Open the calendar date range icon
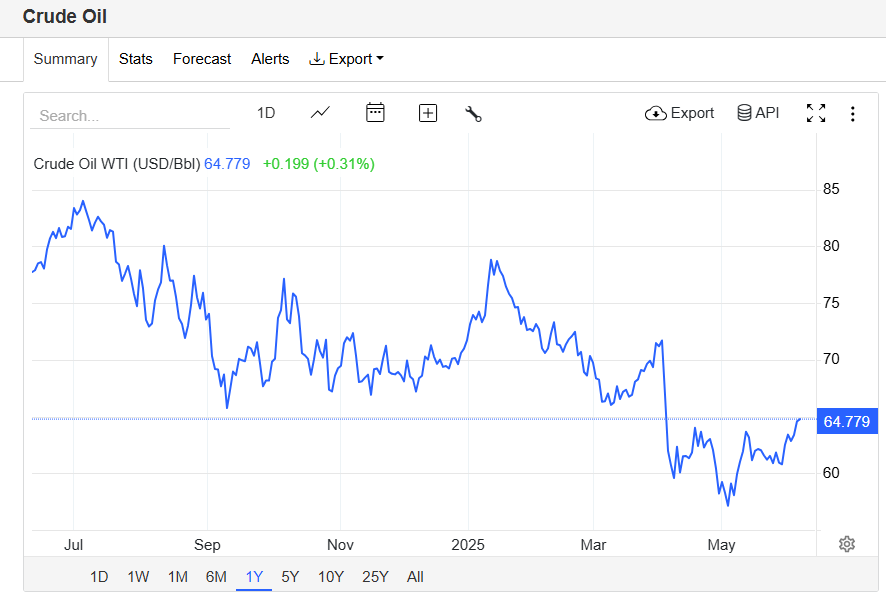The width and height of the screenshot is (886, 600). (375, 113)
